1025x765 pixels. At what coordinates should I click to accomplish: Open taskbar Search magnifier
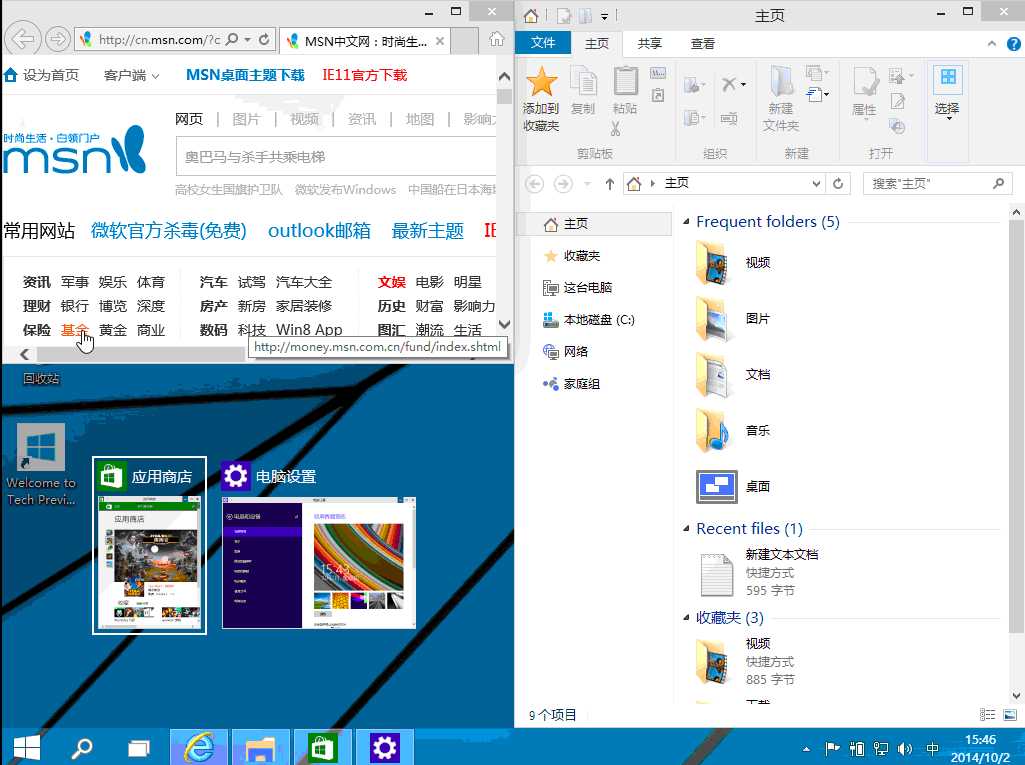(82, 747)
